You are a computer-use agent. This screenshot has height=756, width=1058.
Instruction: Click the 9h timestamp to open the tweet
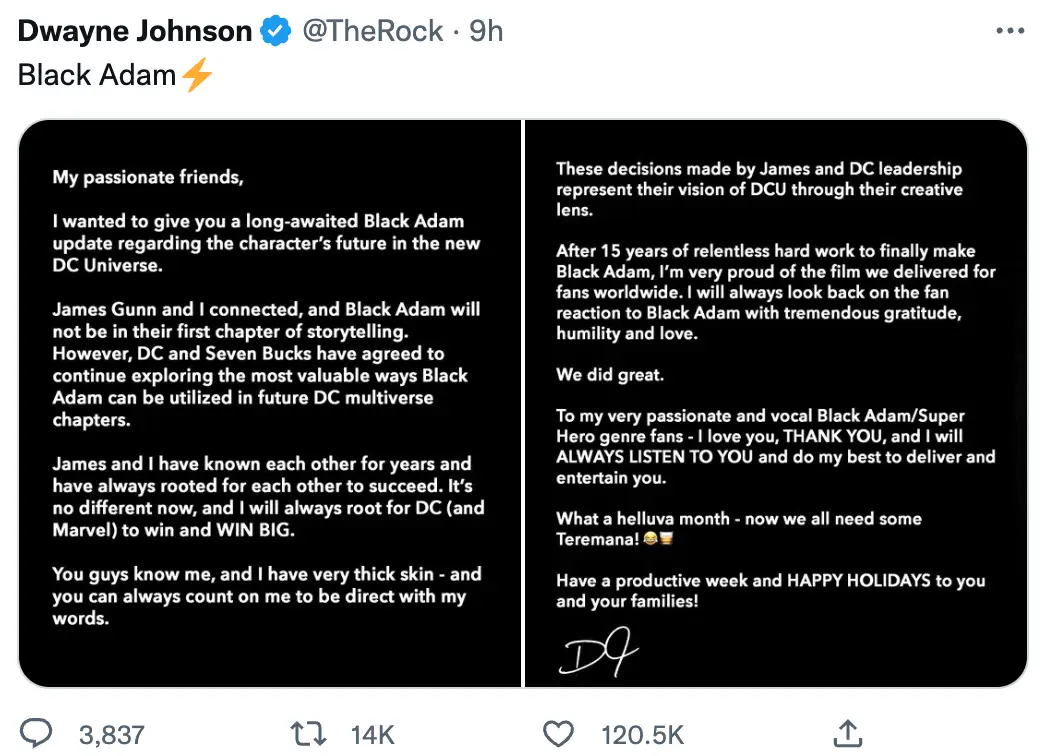pyautogui.click(x=487, y=30)
